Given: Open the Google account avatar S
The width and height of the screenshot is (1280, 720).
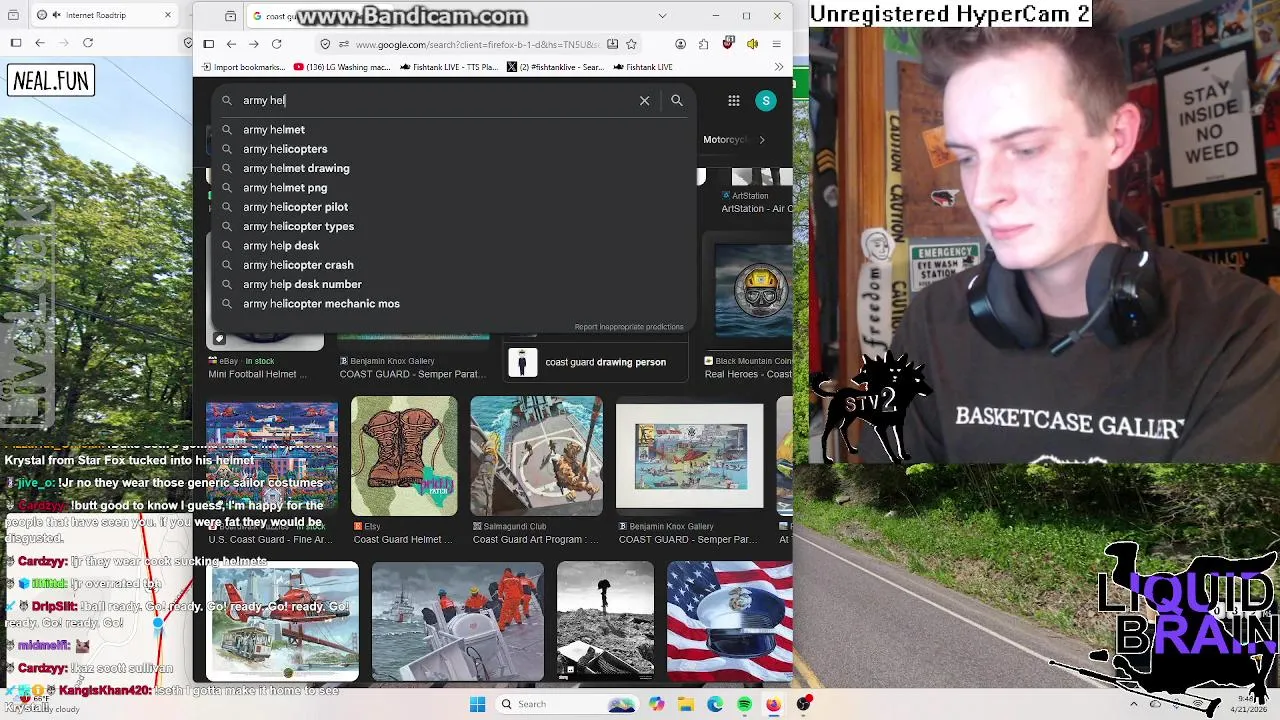Looking at the screenshot, I should [x=766, y=100].
